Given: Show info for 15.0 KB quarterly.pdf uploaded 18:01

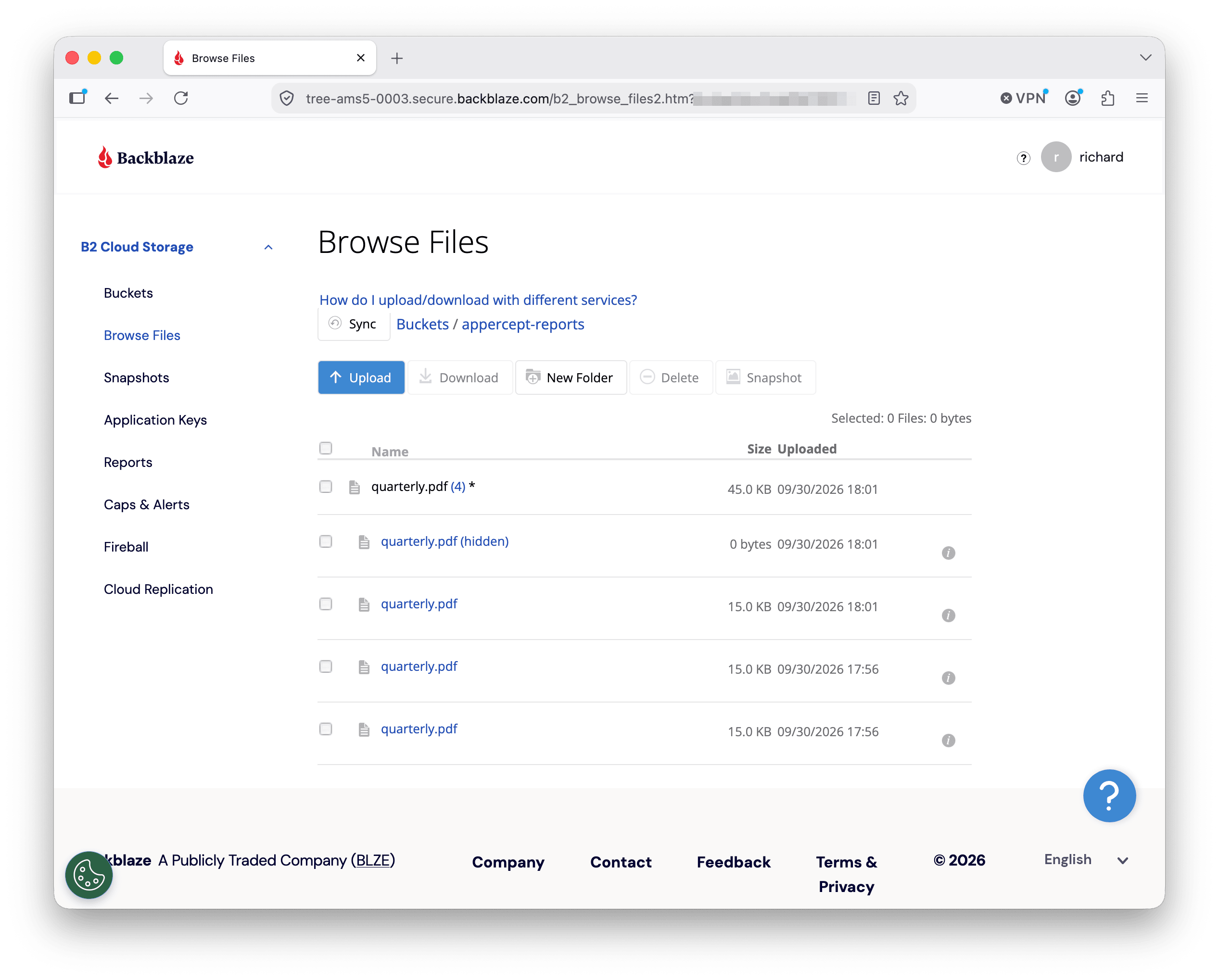Looking at the screenshot, I should pyautogui.click(x=948, y=616).
